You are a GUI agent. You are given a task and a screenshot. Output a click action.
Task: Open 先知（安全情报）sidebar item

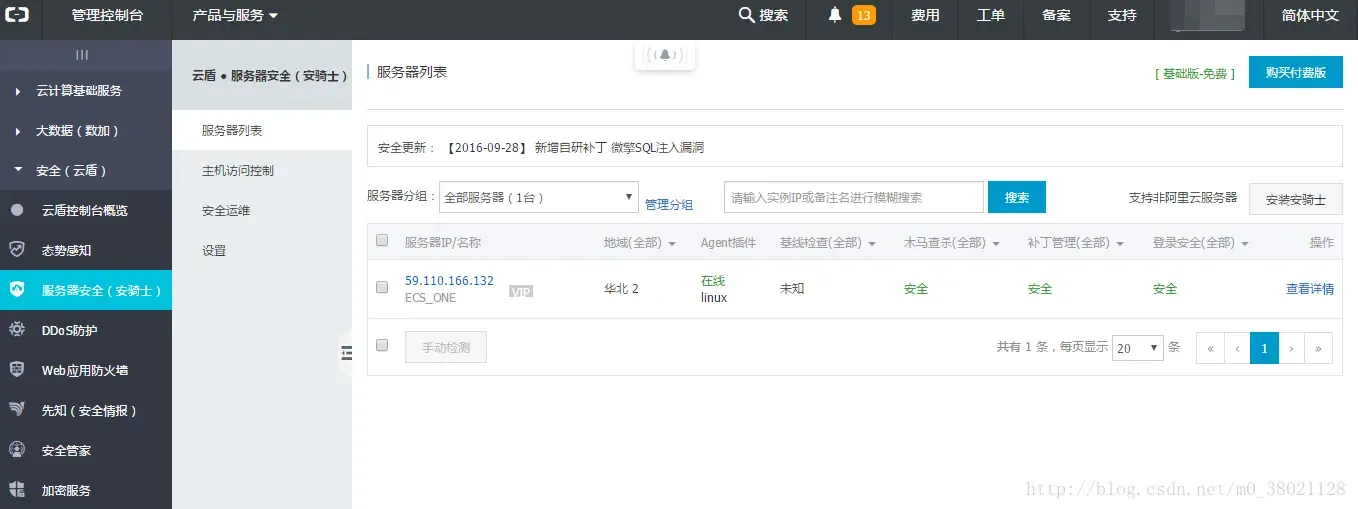(x=86, y=410)
